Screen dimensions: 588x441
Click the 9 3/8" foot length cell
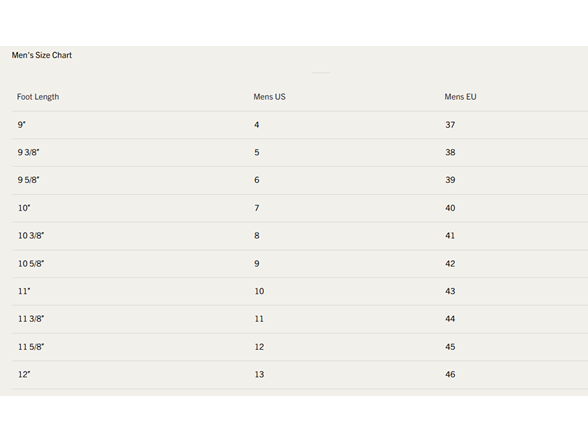(28, 152)
